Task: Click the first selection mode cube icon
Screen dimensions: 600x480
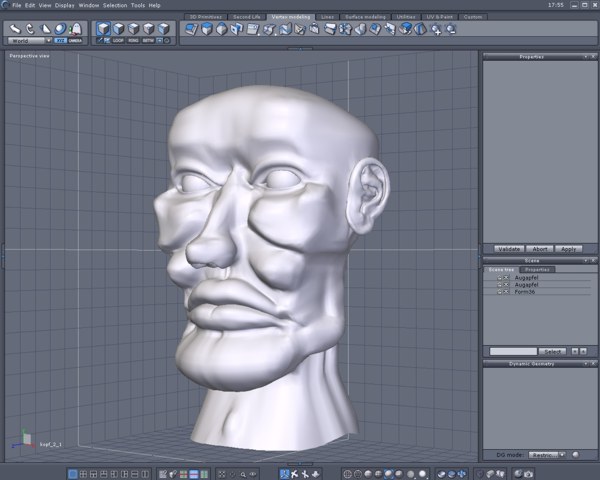Action: [104, 29]
